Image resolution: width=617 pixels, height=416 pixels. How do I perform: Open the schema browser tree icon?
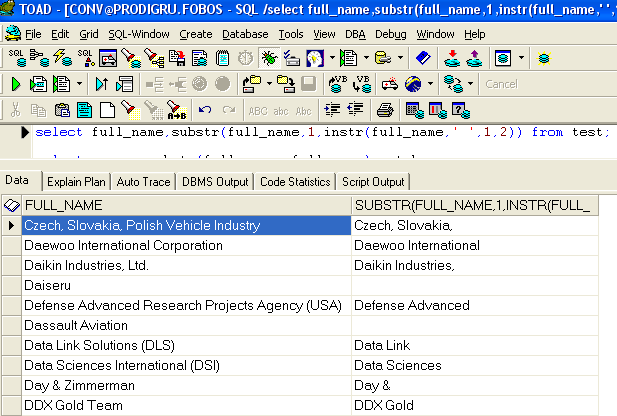pos(39,58)
